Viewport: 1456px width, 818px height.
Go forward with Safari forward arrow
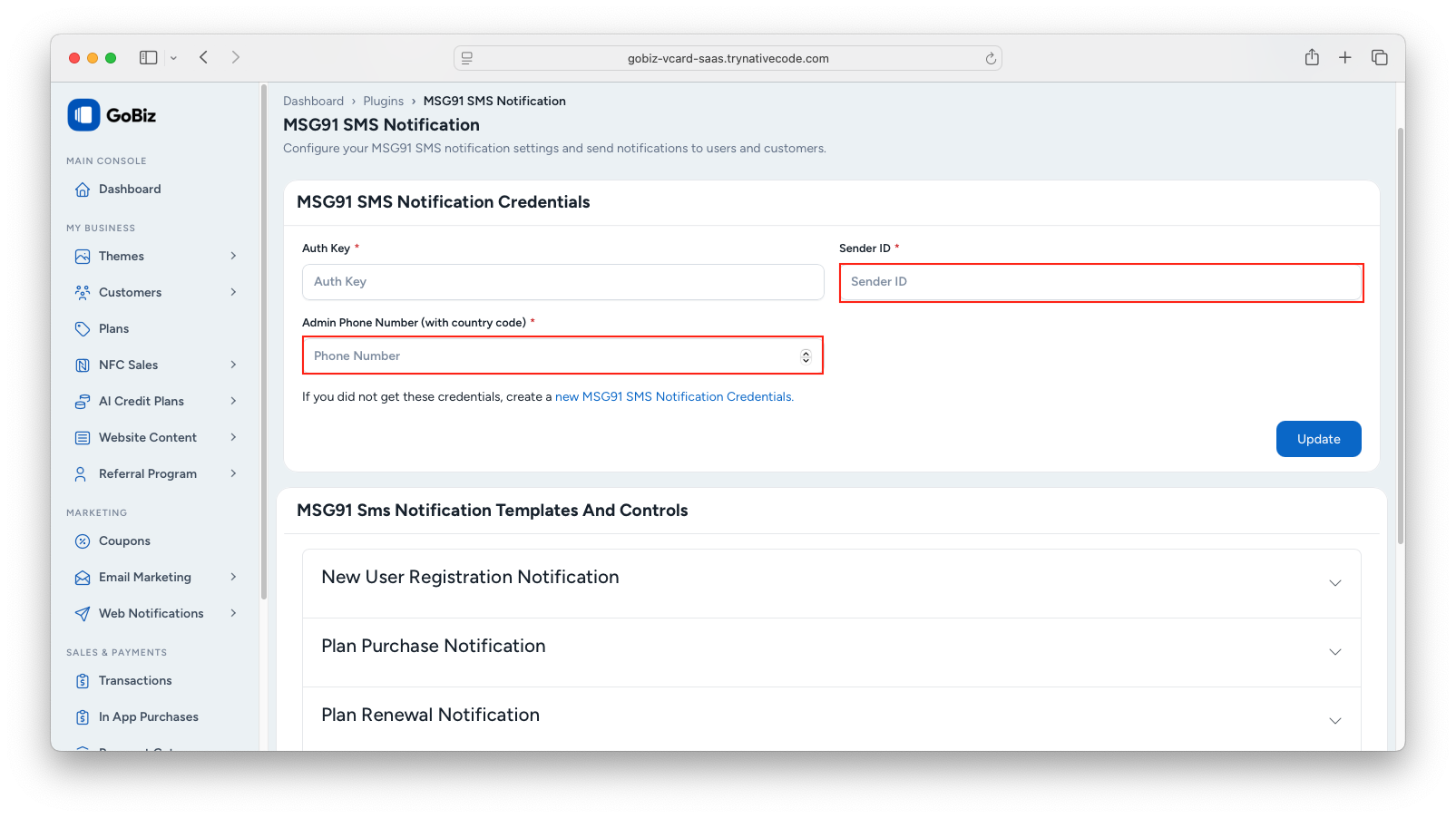236,57
